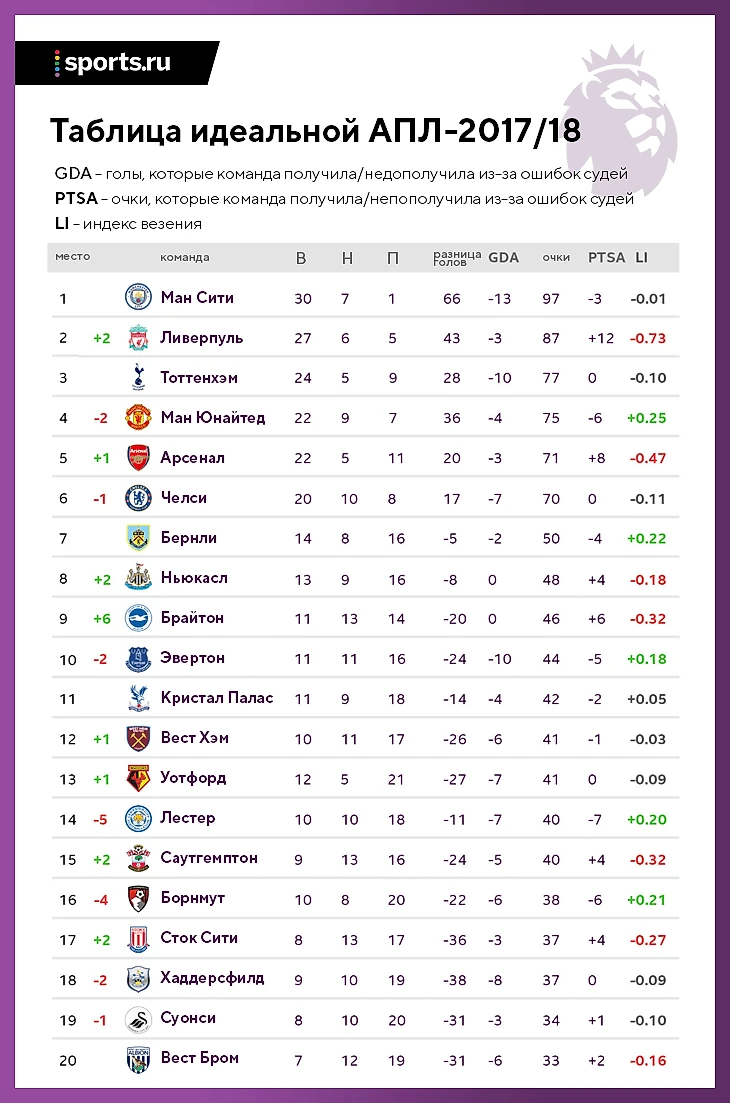Select the 'Брайтон' team name

tap(192, 618)
